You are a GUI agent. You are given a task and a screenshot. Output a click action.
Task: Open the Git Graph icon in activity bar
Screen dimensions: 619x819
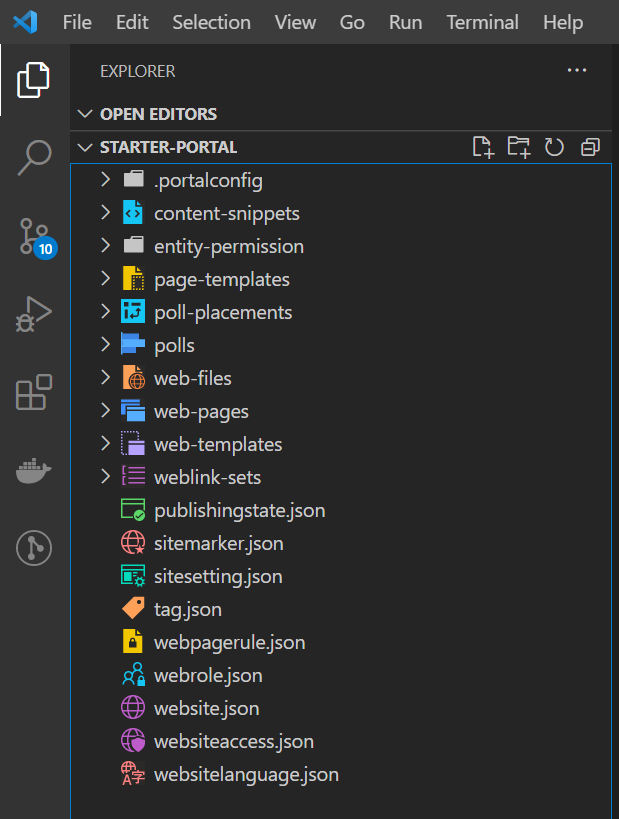34,548
